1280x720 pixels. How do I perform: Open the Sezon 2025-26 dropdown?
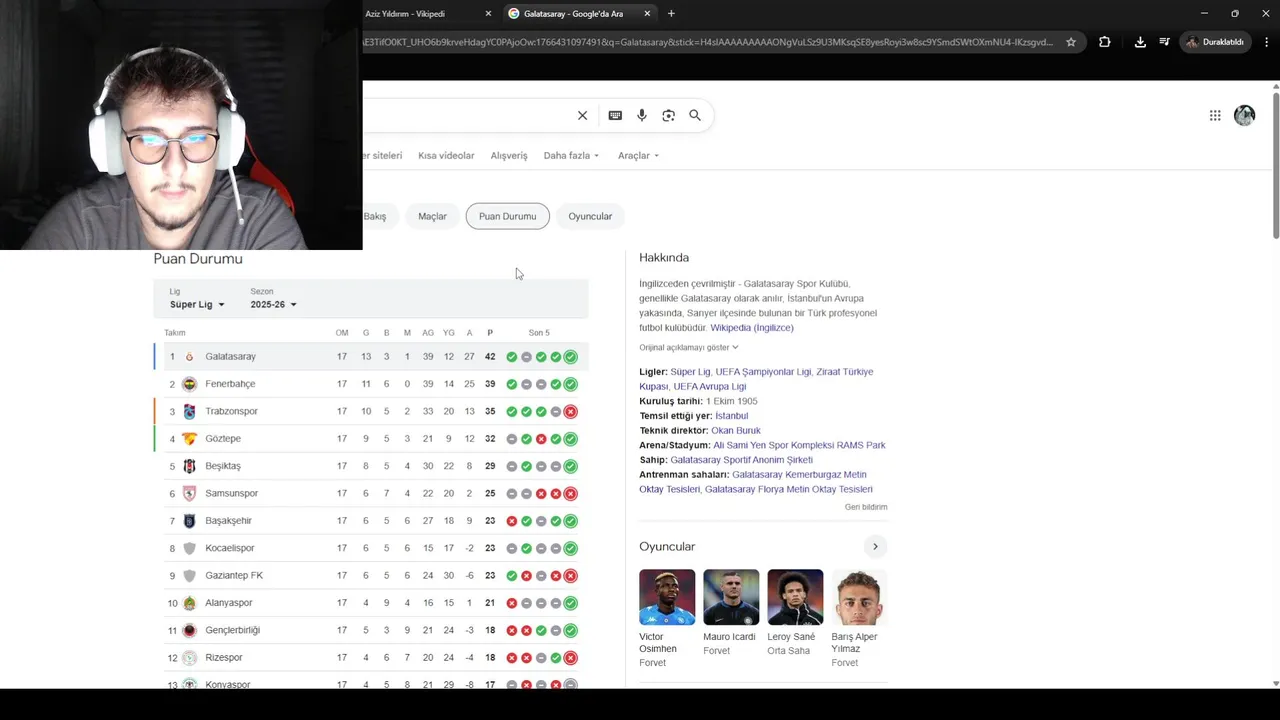(273, 304)
